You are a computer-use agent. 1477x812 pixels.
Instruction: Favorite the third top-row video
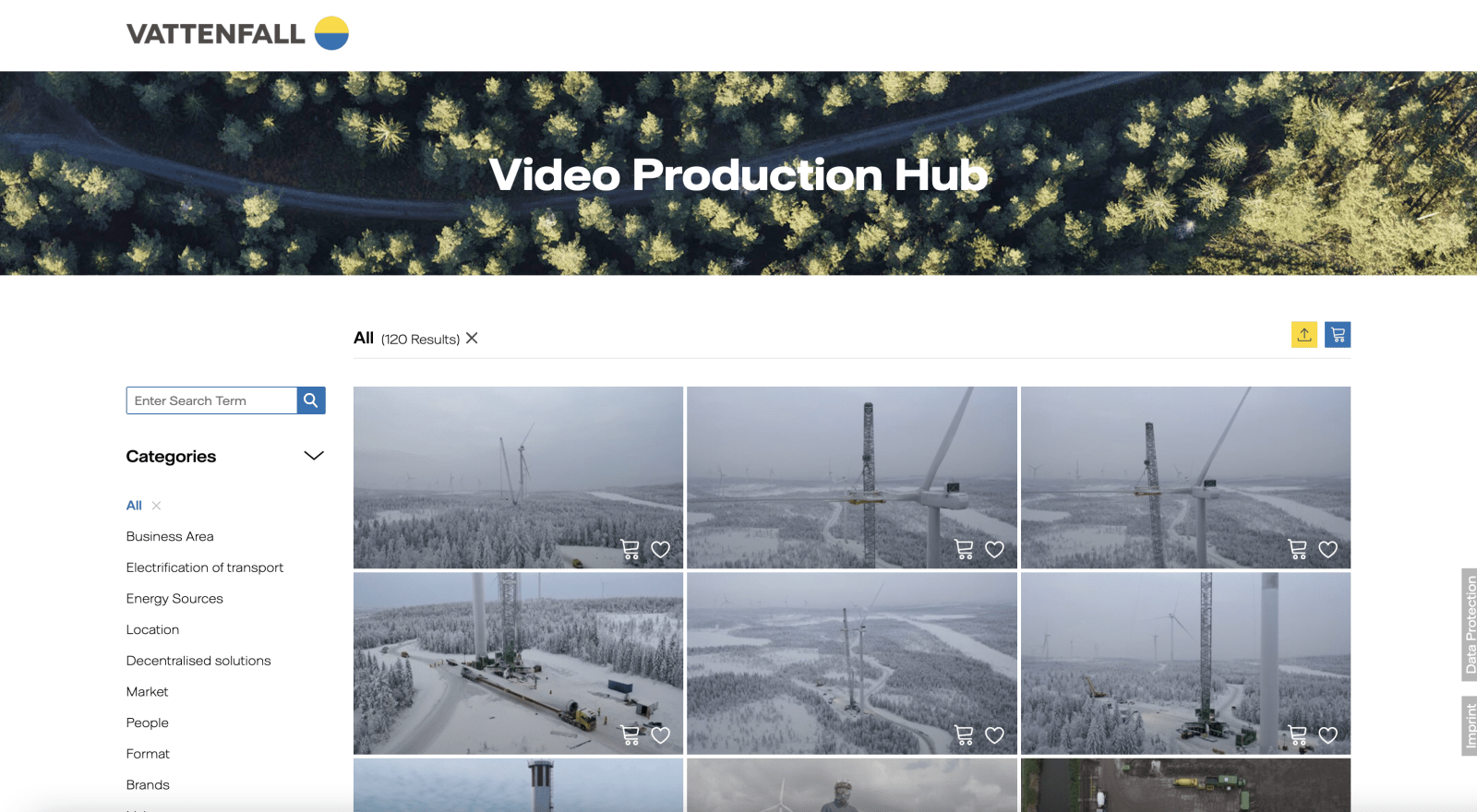pos(1328,550)
